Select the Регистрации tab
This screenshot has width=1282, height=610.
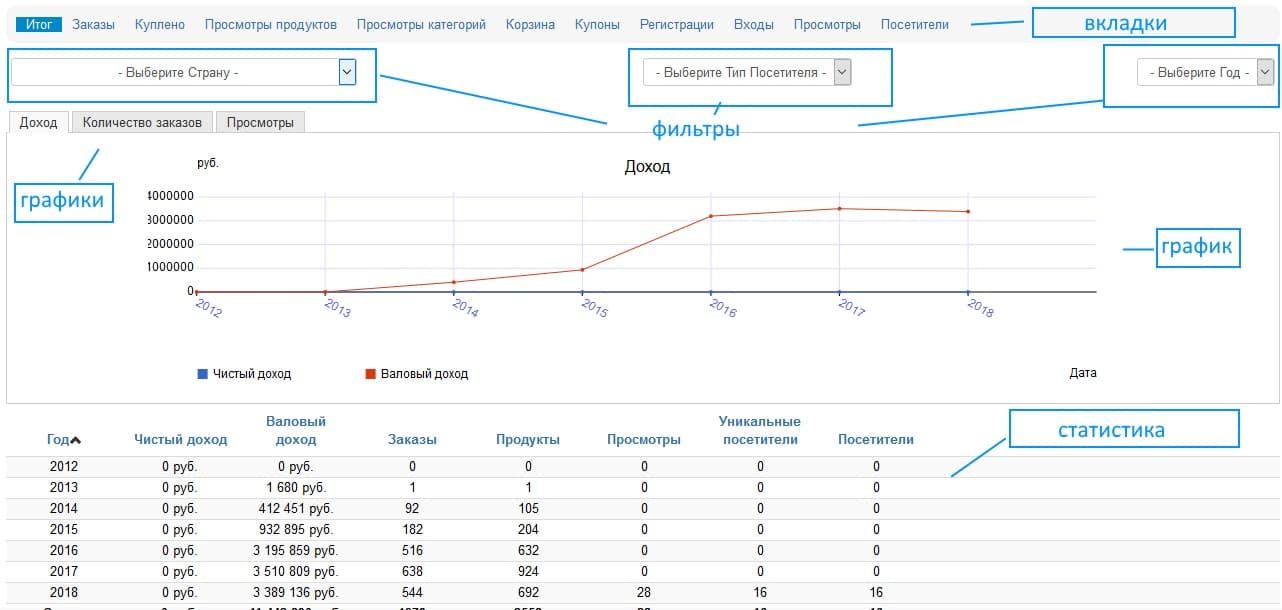677,24
